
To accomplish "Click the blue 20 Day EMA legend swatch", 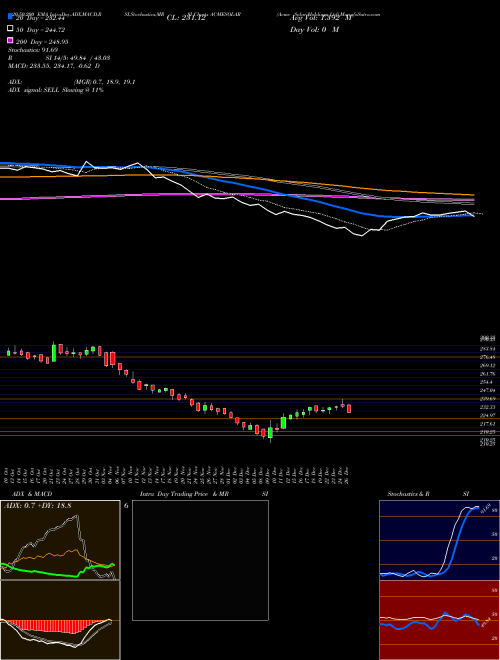I will click(10, 17).
